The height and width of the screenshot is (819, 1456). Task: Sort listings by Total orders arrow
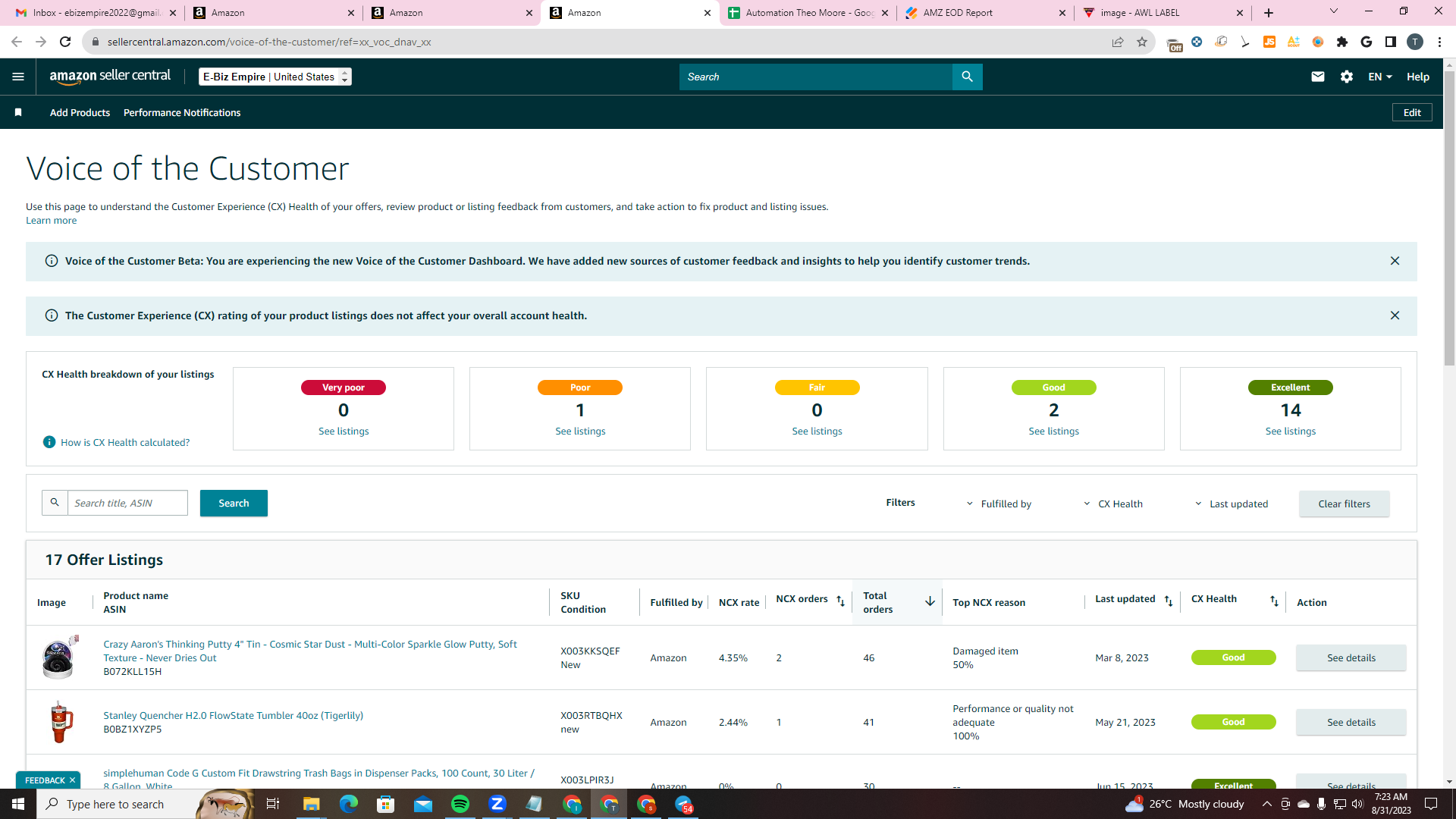click(x=930, y=601)
